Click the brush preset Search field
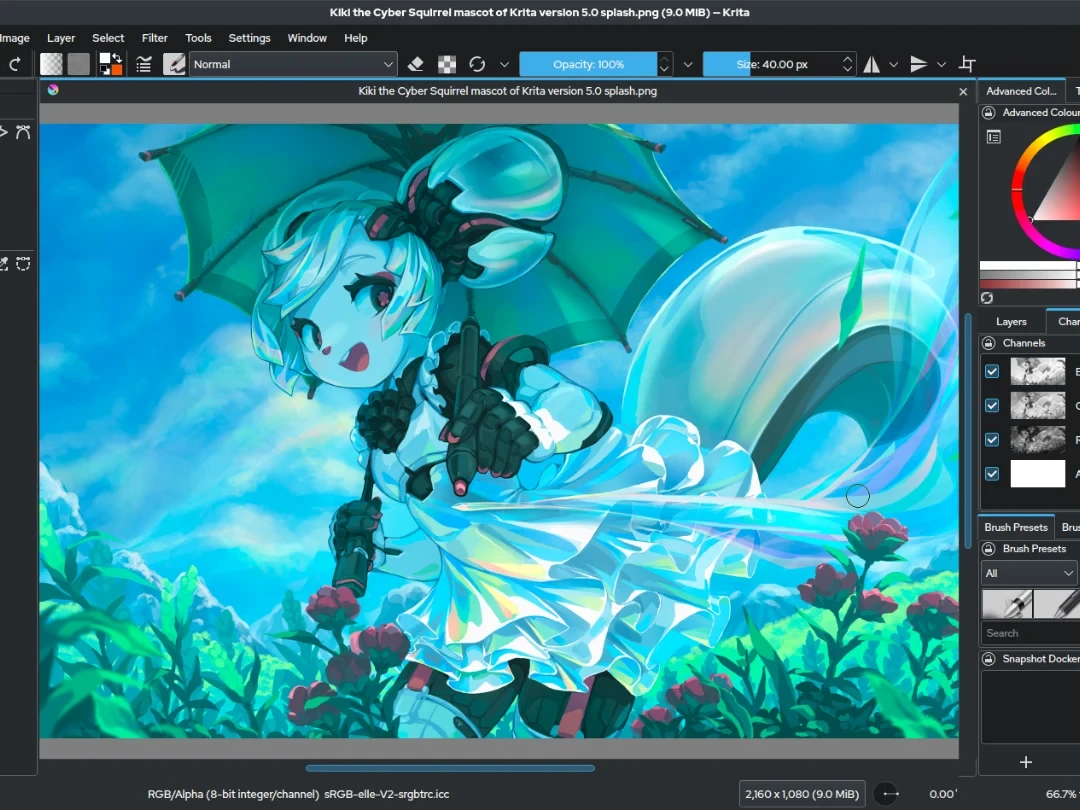This screenshot has width=1080, height=810. pos(1030,633)
